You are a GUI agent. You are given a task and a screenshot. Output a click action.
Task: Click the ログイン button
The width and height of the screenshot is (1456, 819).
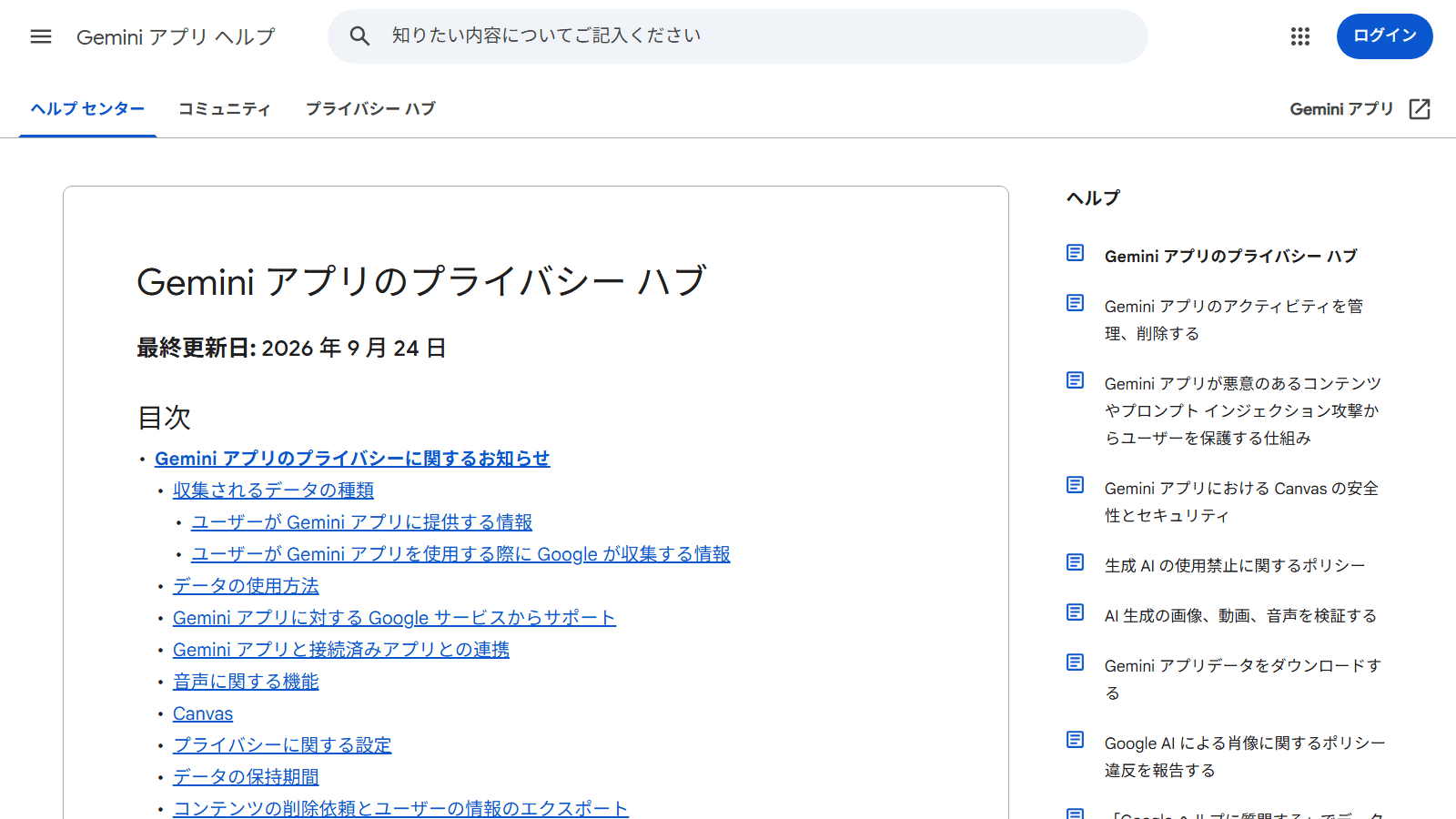coord(1384,36)
